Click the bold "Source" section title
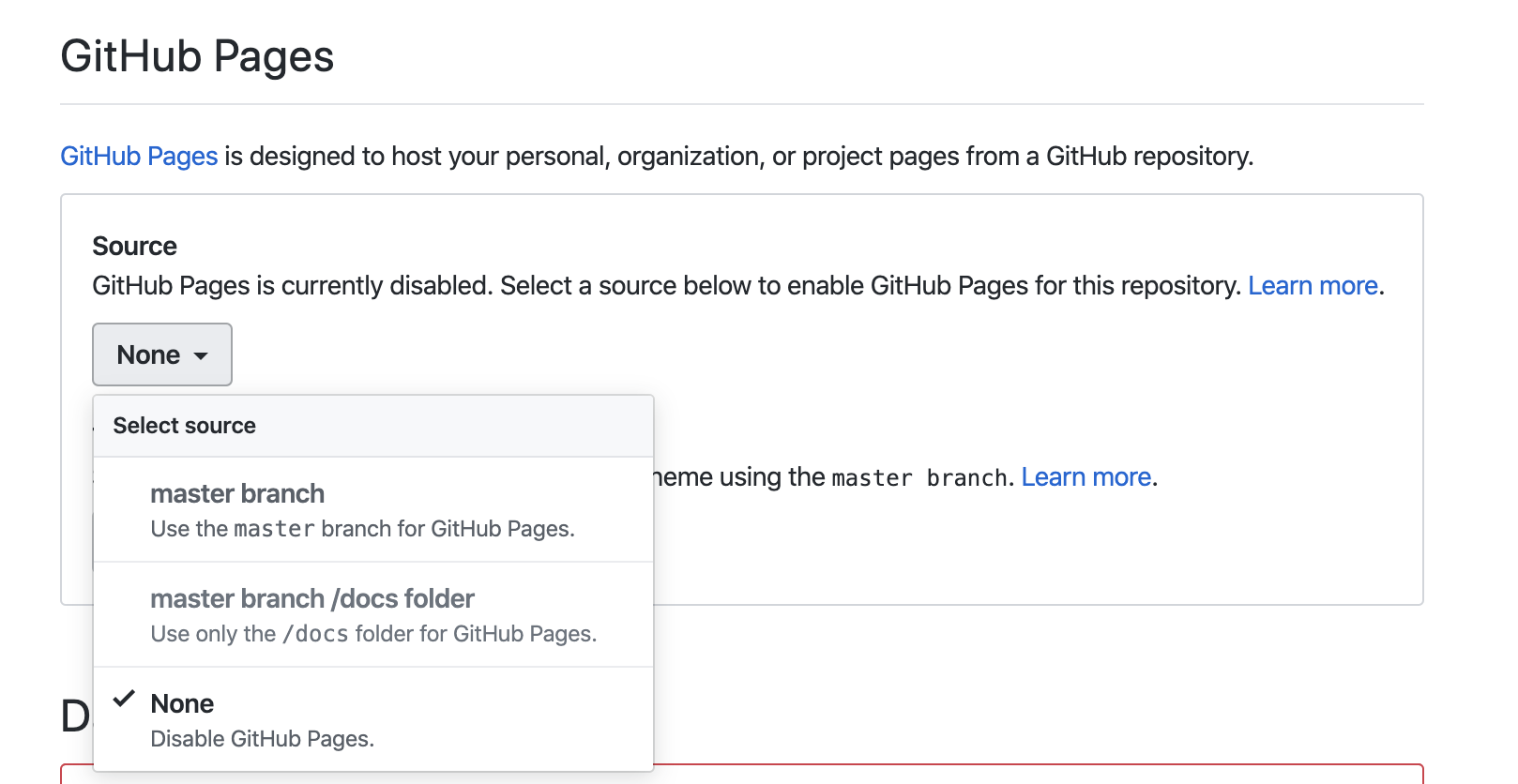The width and height of the screenshot is (1518, 784). (x=134, y=246)
